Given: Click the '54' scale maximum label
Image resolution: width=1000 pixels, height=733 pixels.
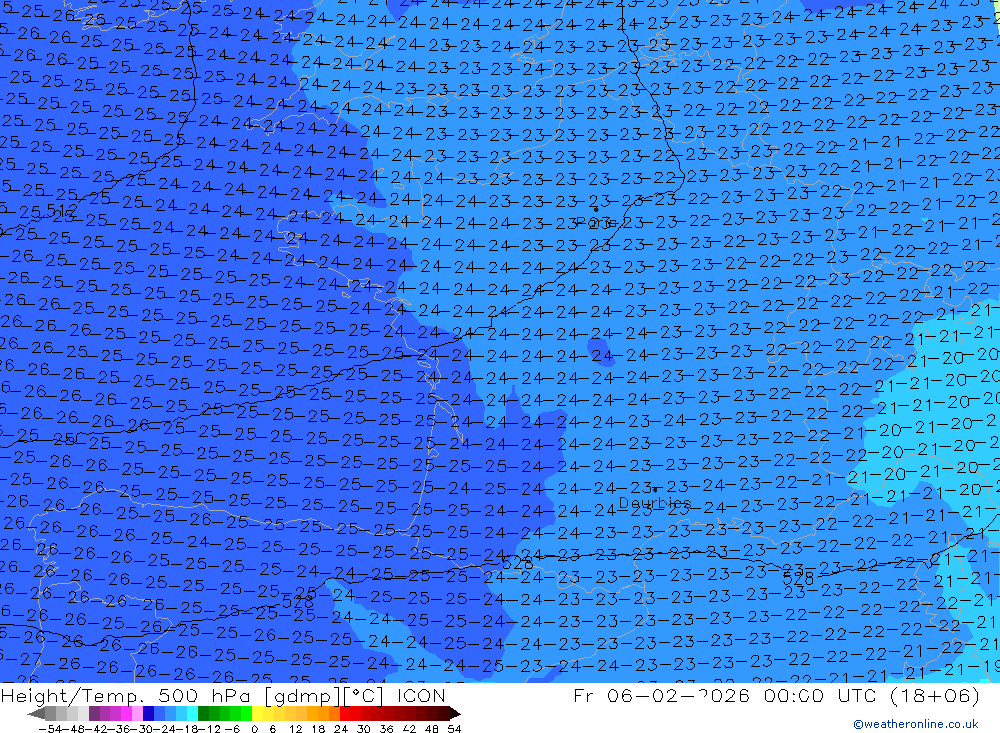Looking at the screenshot, I should [x=454, y=729].
